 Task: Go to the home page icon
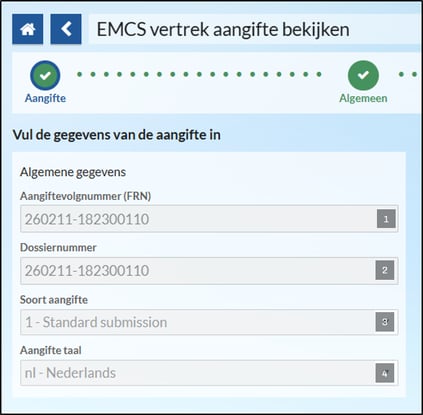(x=28, y=29)
